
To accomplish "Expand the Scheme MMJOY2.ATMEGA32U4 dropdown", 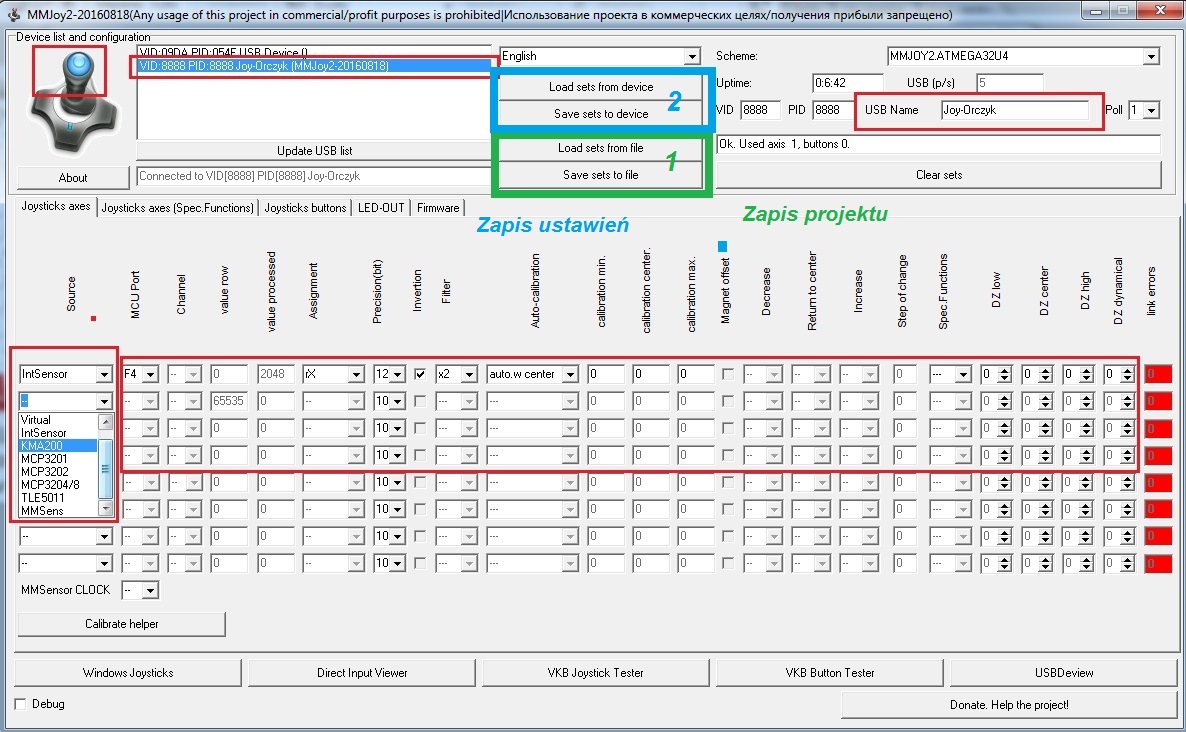I will point(1151,57).
